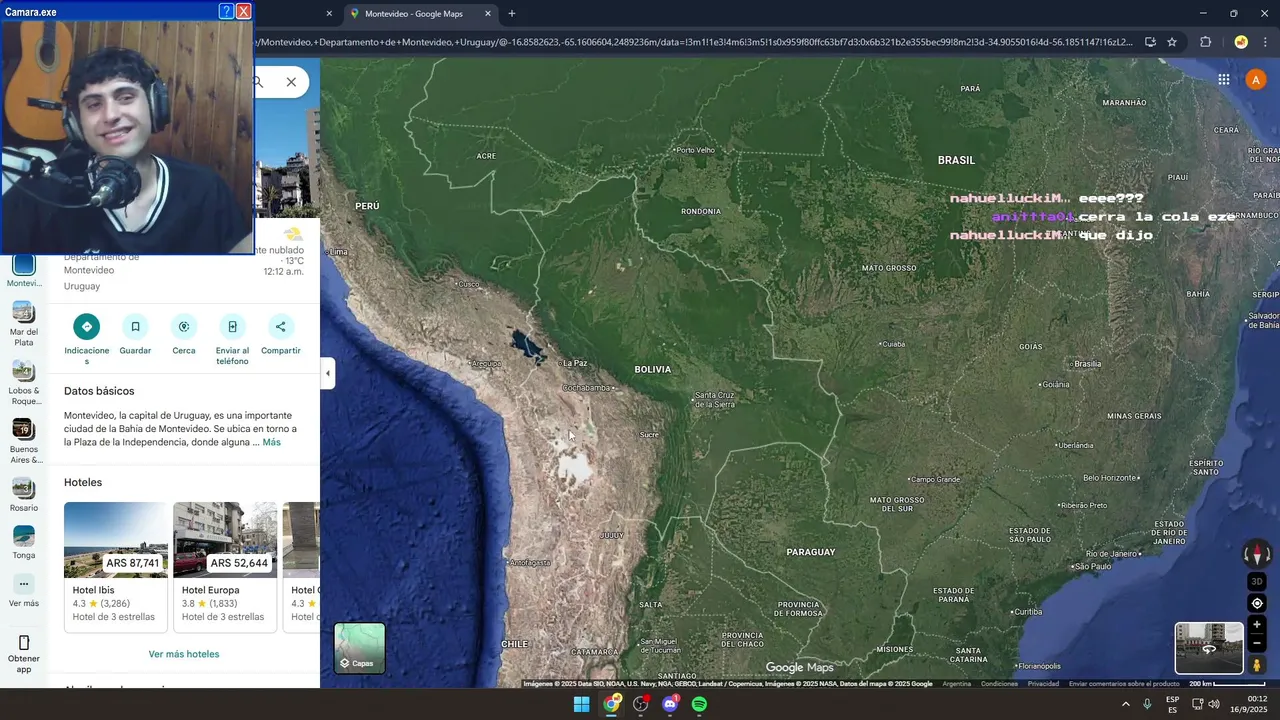
Task: Select the Campo Grande city label
Action: pyautogui.click(x=935, y=479)
